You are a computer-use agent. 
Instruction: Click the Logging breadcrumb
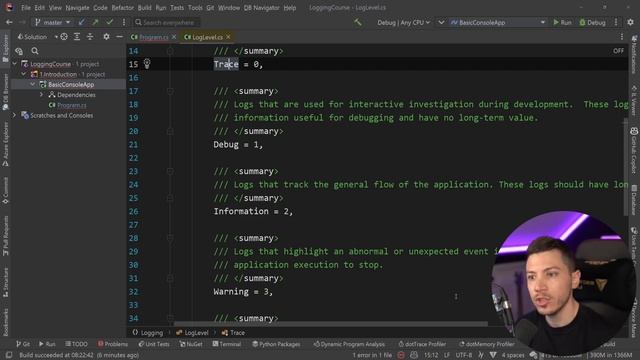pyautogui.click(x=148, y=333)
